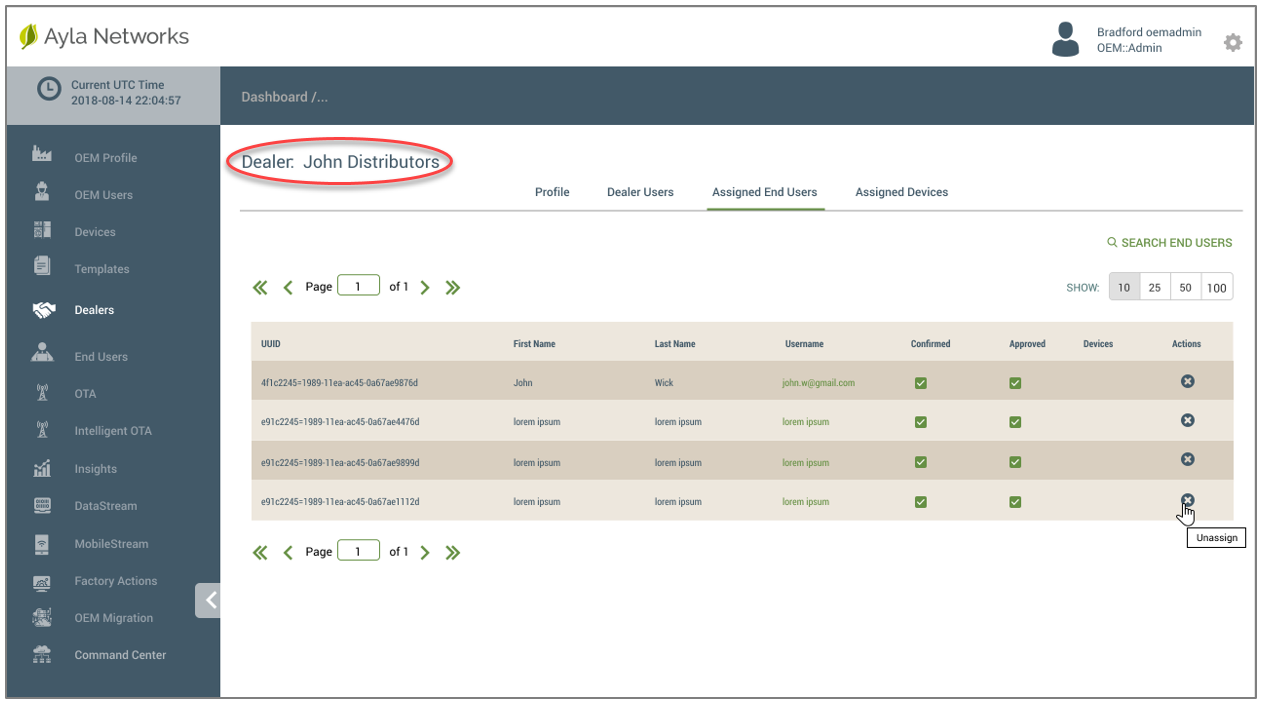Select the Assigned End Users tab
Screen dimensions: 1261x703
pyautogui.click(x=765, y=192)
